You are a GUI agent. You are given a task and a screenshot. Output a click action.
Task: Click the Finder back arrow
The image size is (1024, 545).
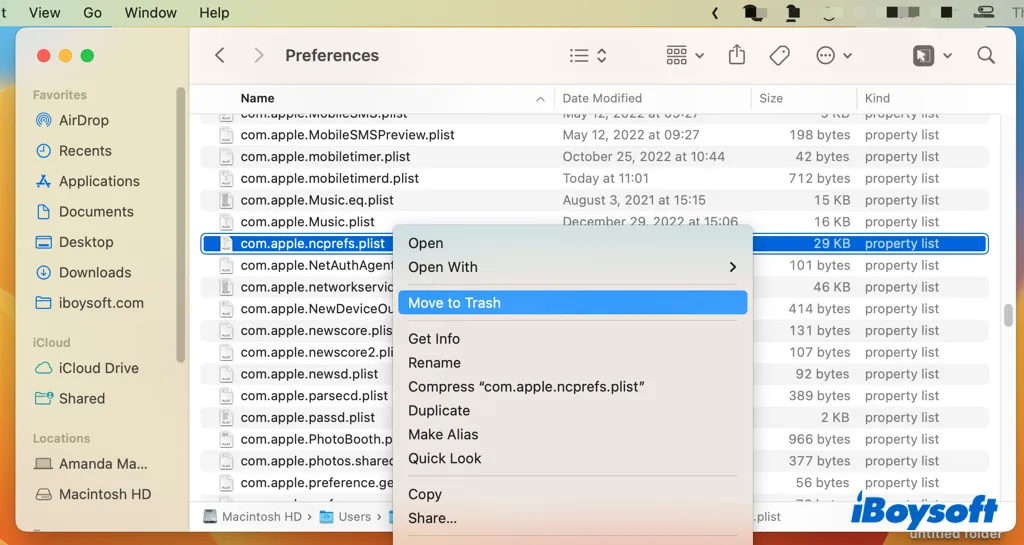click(220, 56)
